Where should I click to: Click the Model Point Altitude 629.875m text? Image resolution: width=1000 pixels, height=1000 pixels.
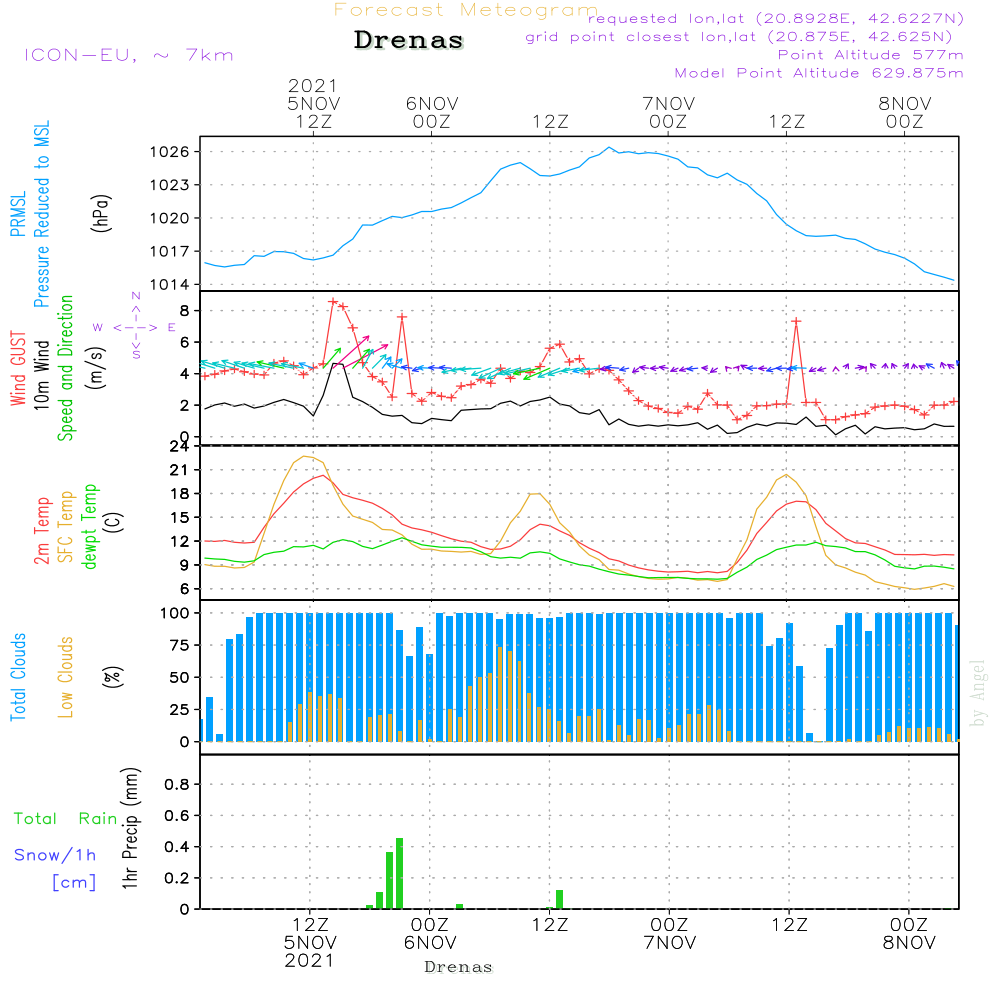[819, 73]
